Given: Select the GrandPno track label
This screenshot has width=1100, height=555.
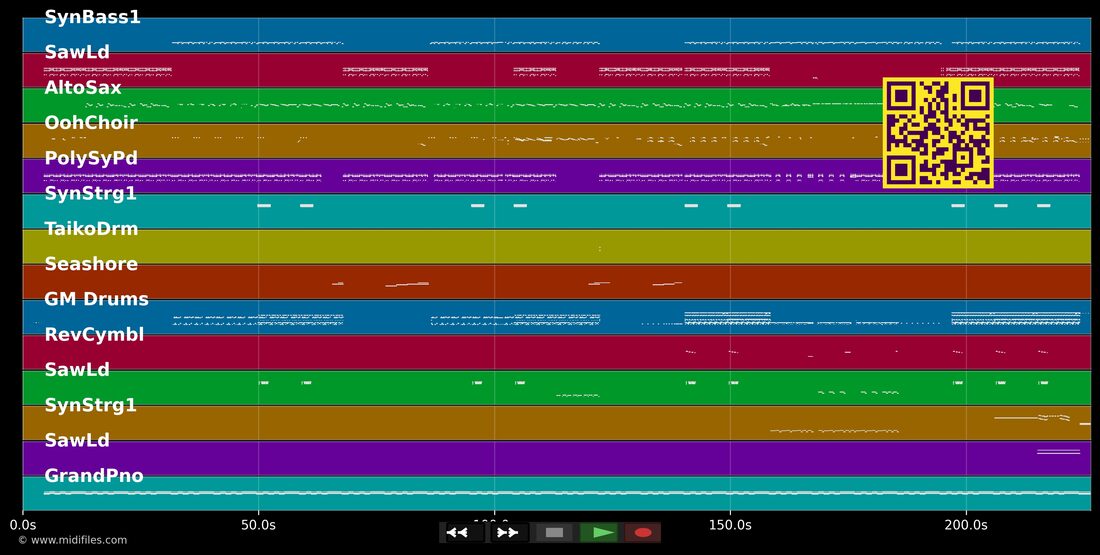Looking at the screenshot, I should [x=93, y=476].
